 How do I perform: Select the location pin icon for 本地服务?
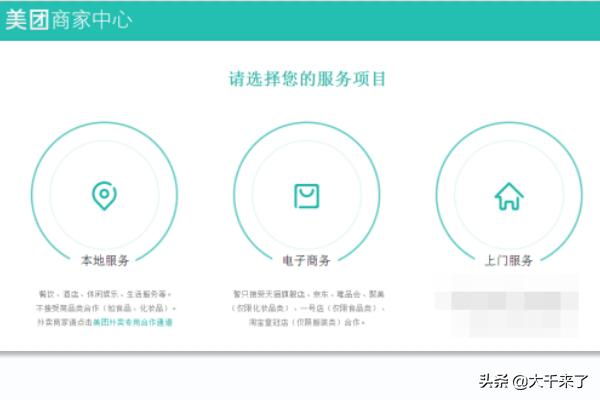pyautogui.click(x=104, y=196)
